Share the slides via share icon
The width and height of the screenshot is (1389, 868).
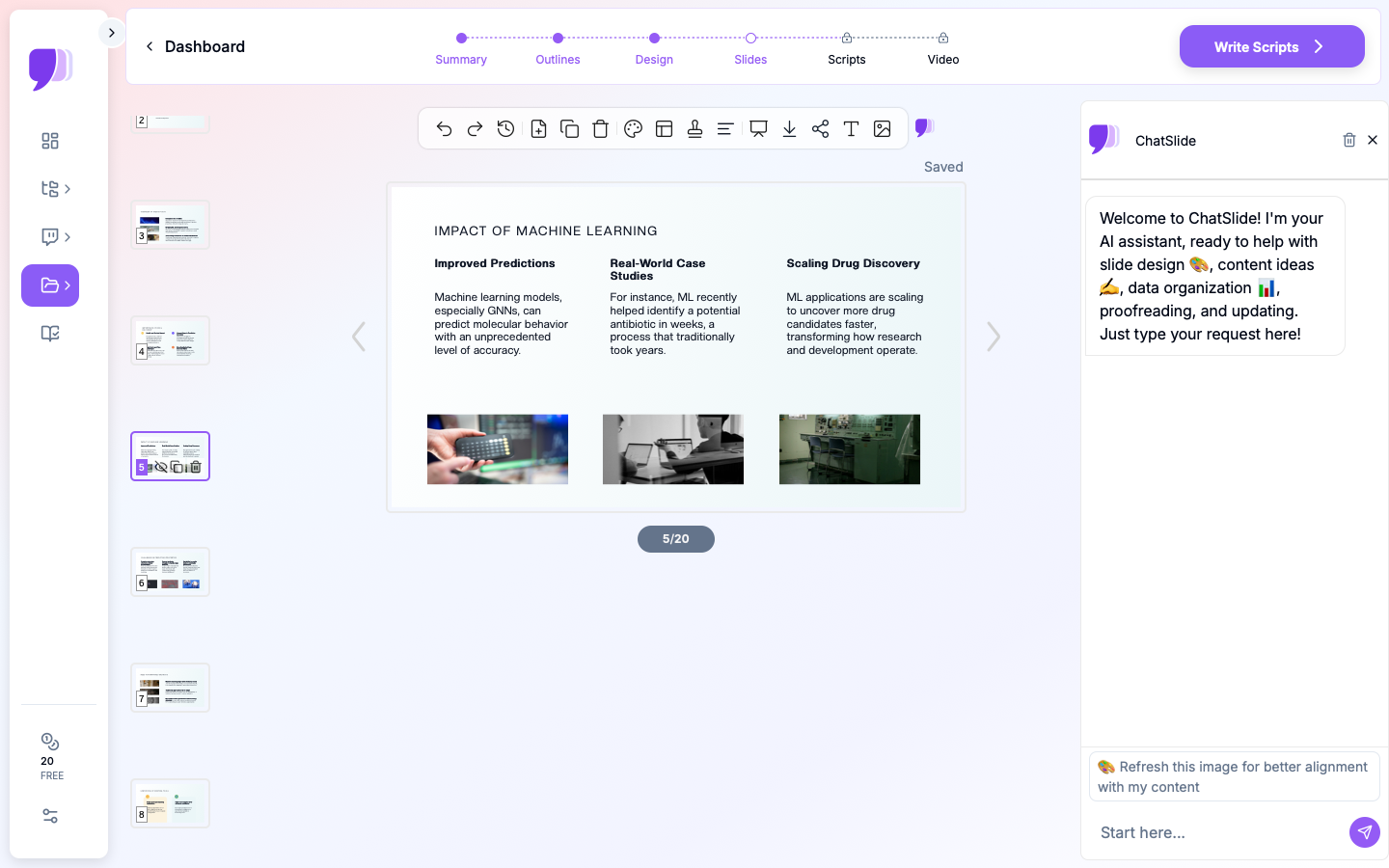(x=820, y=129)
